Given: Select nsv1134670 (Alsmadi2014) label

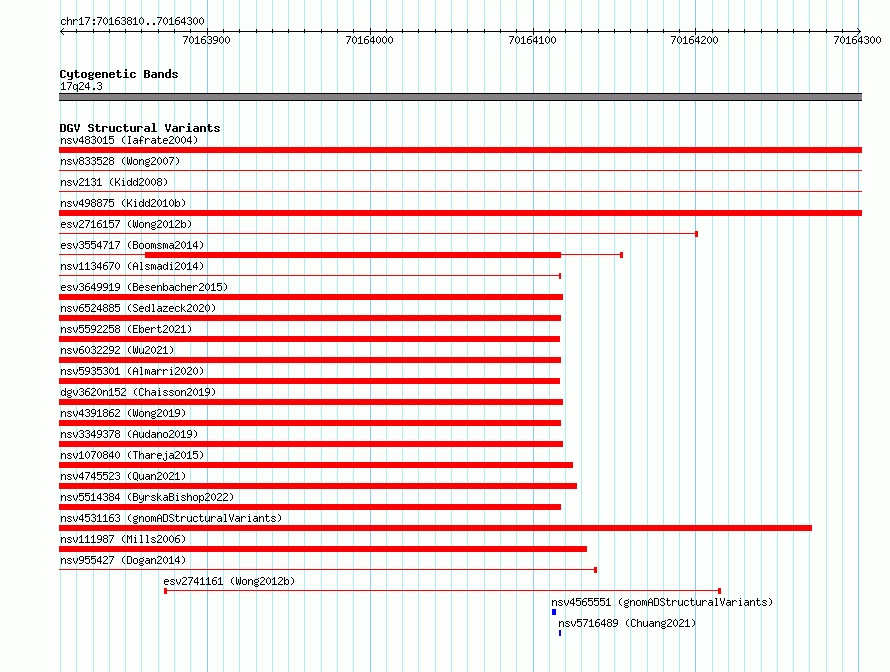Looking at the screenshot, I should click(x=132, y=266).
